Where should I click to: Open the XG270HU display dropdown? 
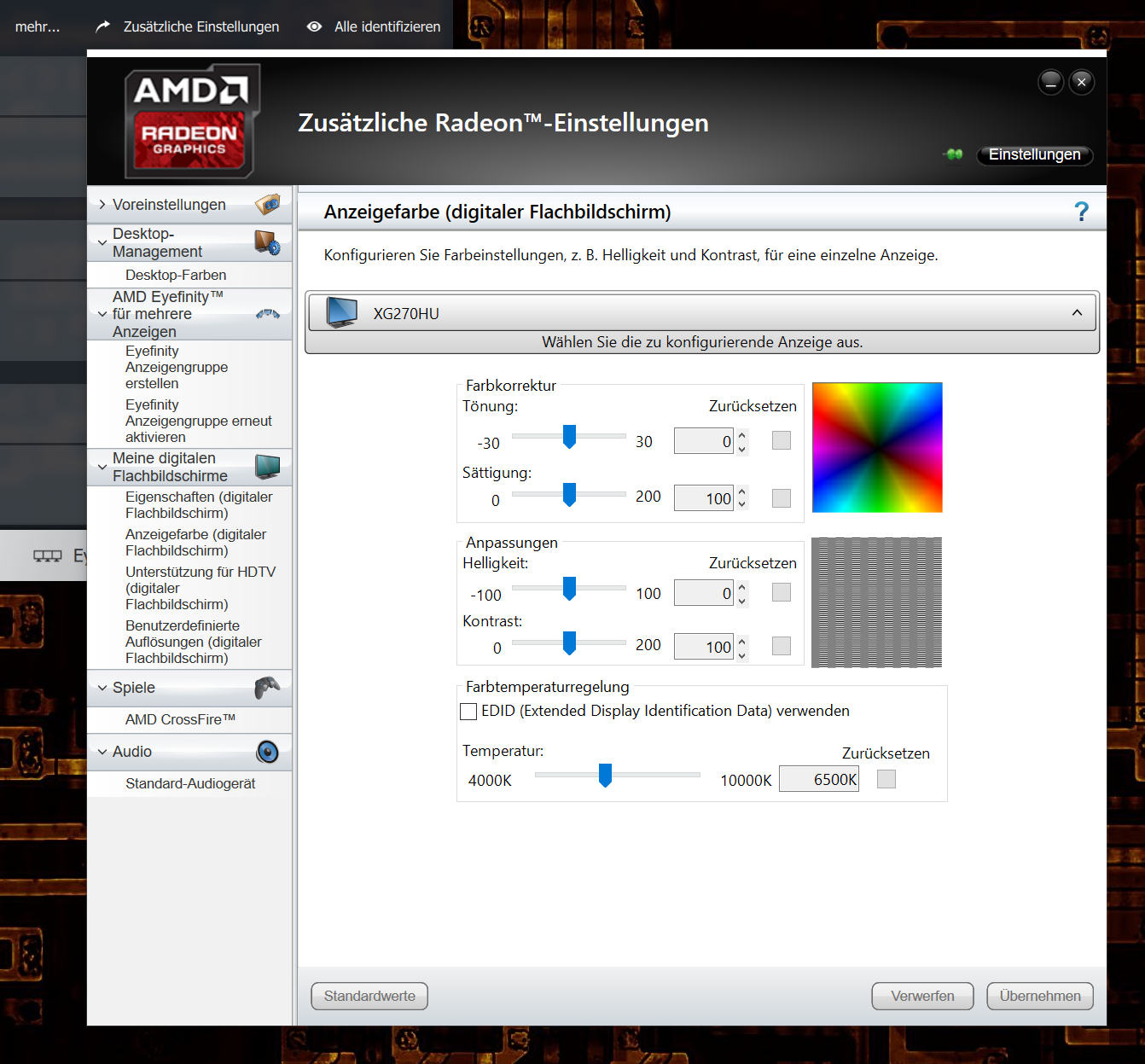click(1077, 313)
